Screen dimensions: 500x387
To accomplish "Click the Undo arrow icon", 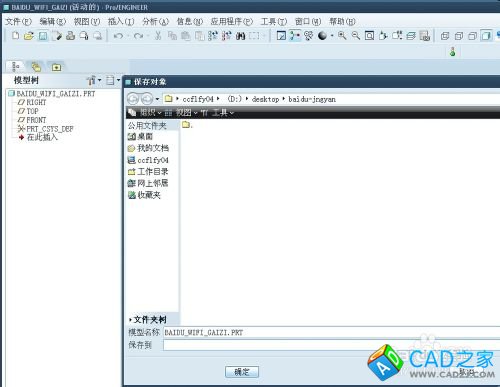I will click(x=118, y=35).
